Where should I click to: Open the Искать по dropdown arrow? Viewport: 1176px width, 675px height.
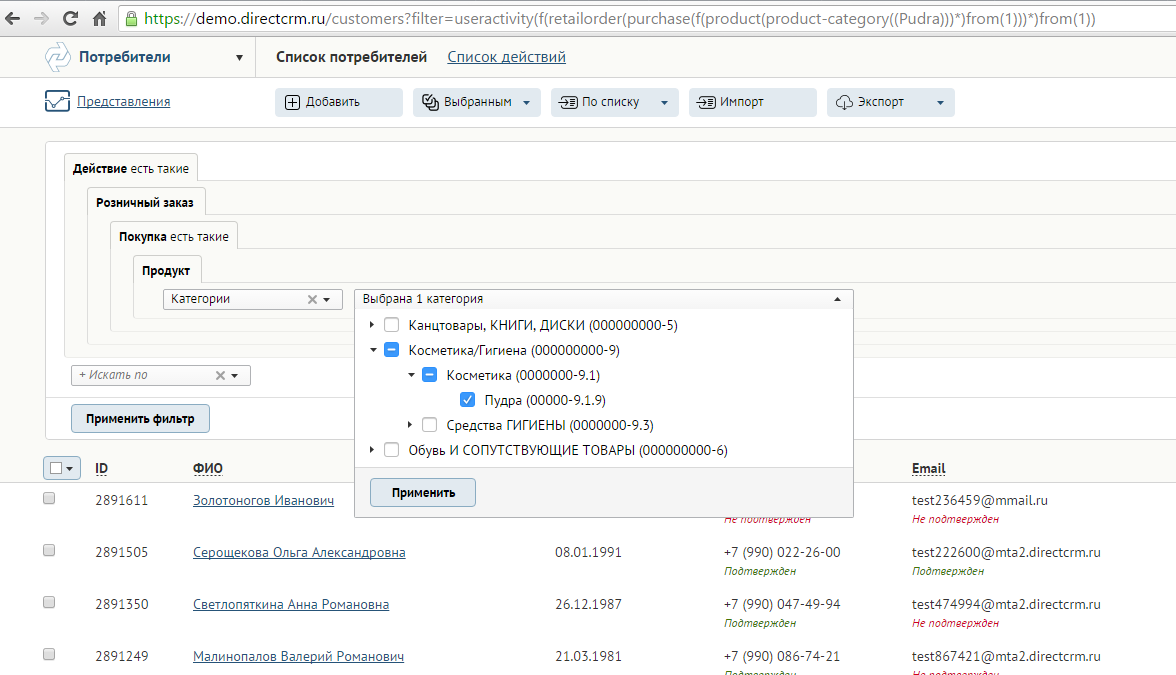click(x=235, y=375)
